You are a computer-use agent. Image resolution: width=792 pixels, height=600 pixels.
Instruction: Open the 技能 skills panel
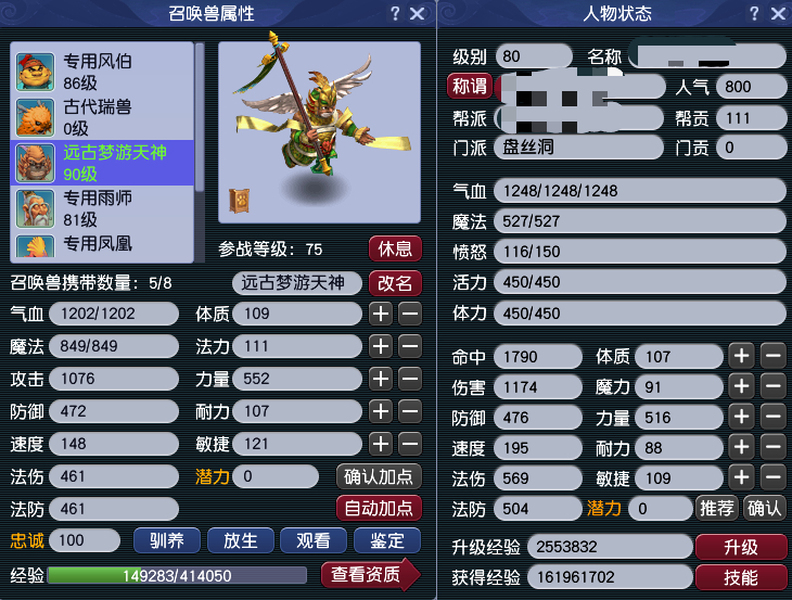(740, 577)
